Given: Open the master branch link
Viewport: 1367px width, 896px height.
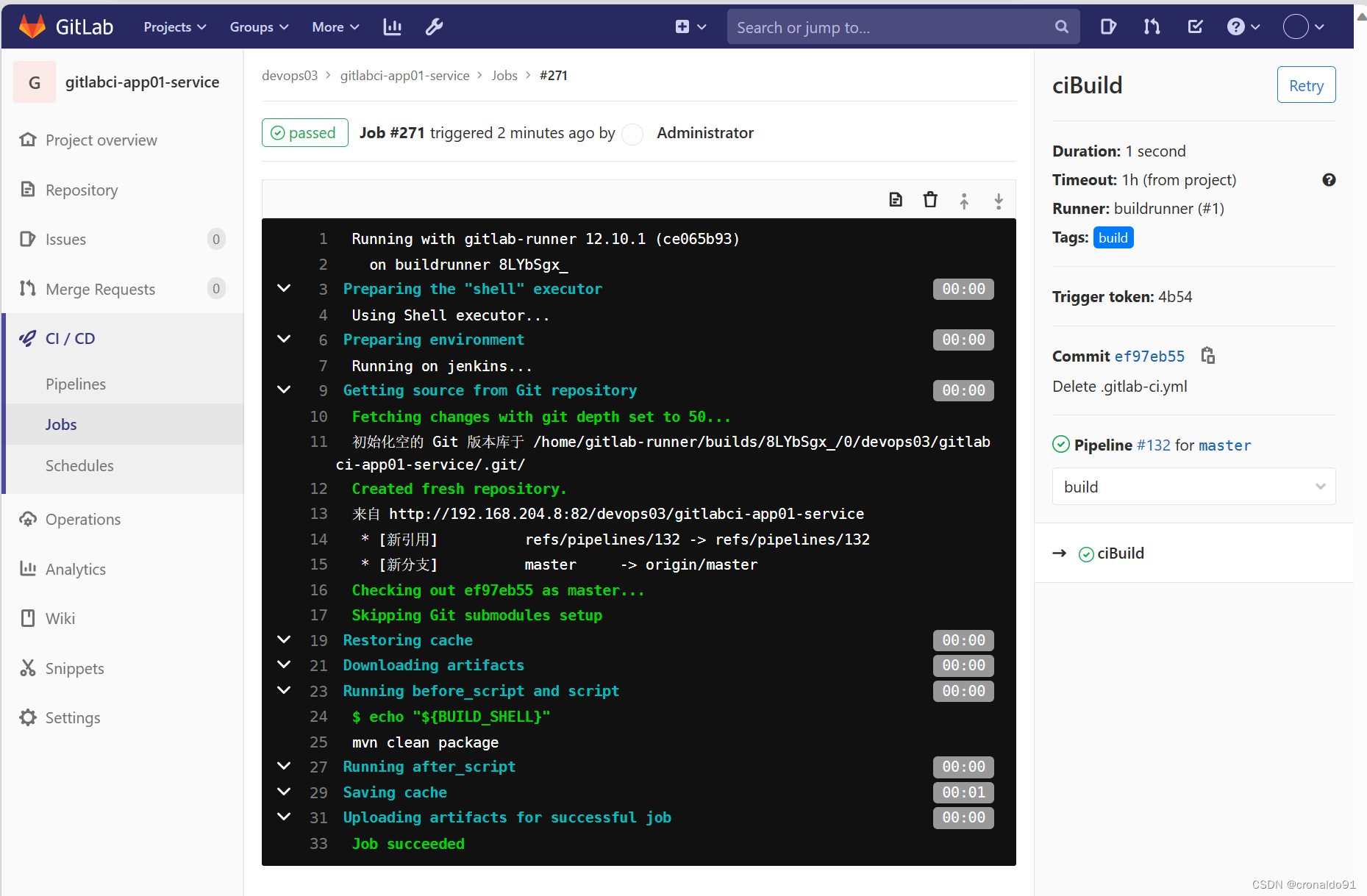Looking at the screenshot, I should coord(1224,445).
